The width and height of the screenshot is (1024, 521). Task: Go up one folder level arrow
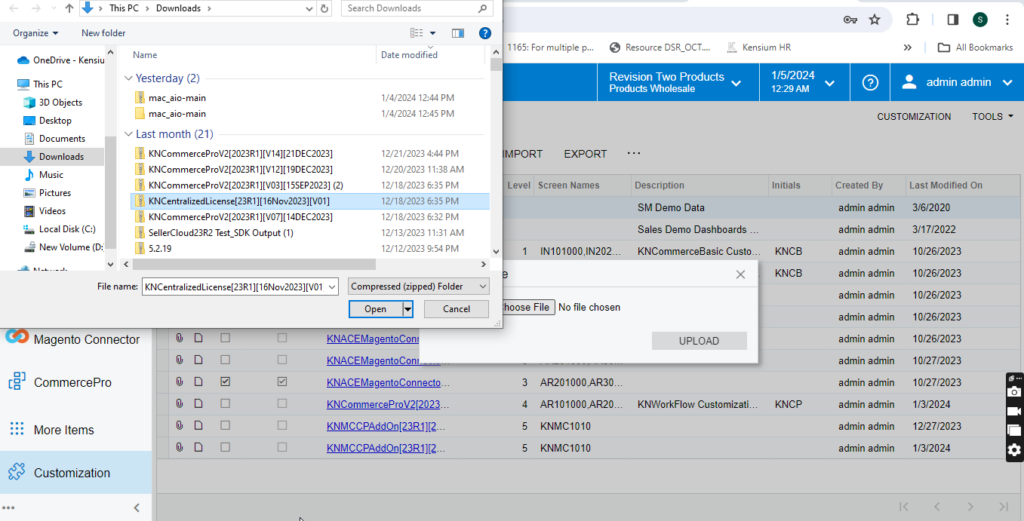pyautogui.click(x=69, y=8)
